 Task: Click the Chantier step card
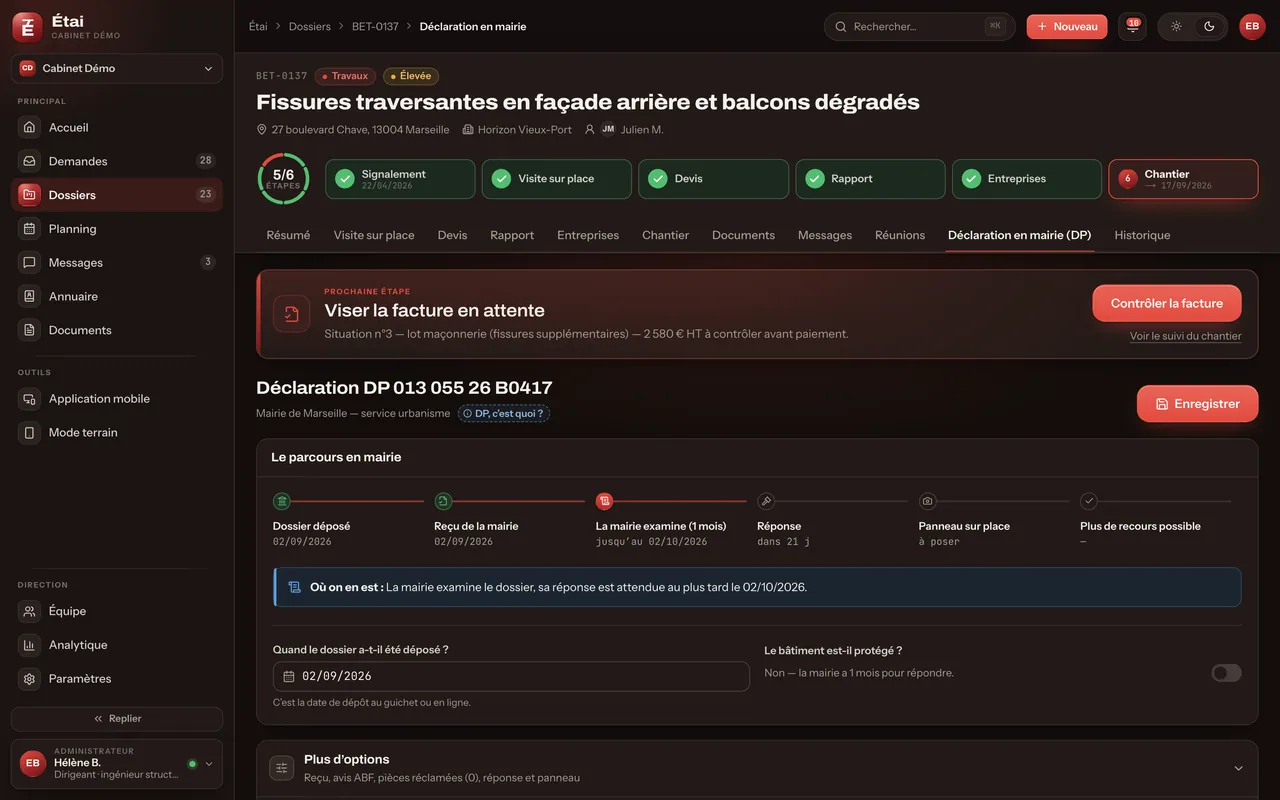1183,179
